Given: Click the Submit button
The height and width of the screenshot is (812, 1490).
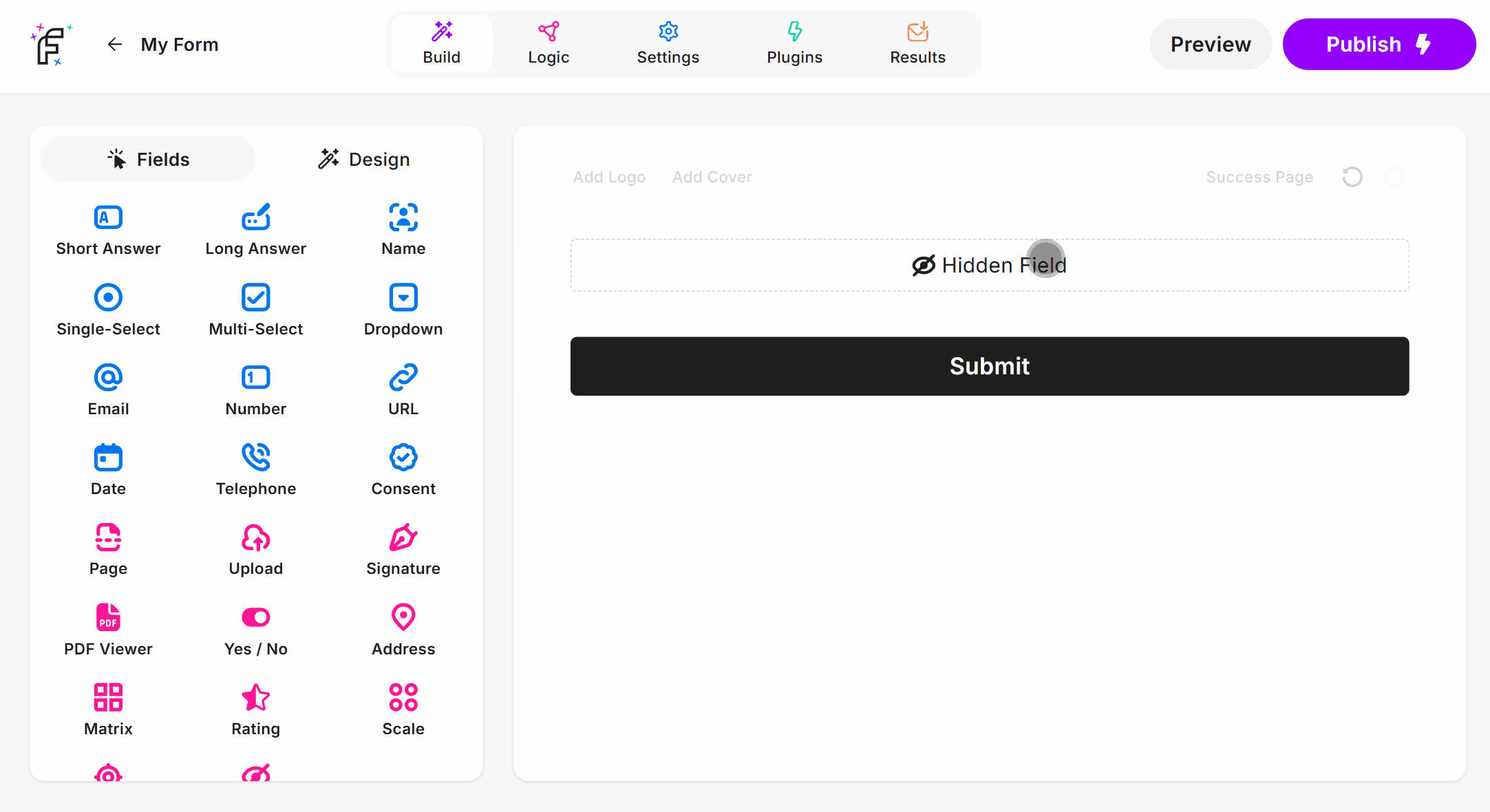Looking at the screenshot, I should pyautogui.click(x=990, y=366).
